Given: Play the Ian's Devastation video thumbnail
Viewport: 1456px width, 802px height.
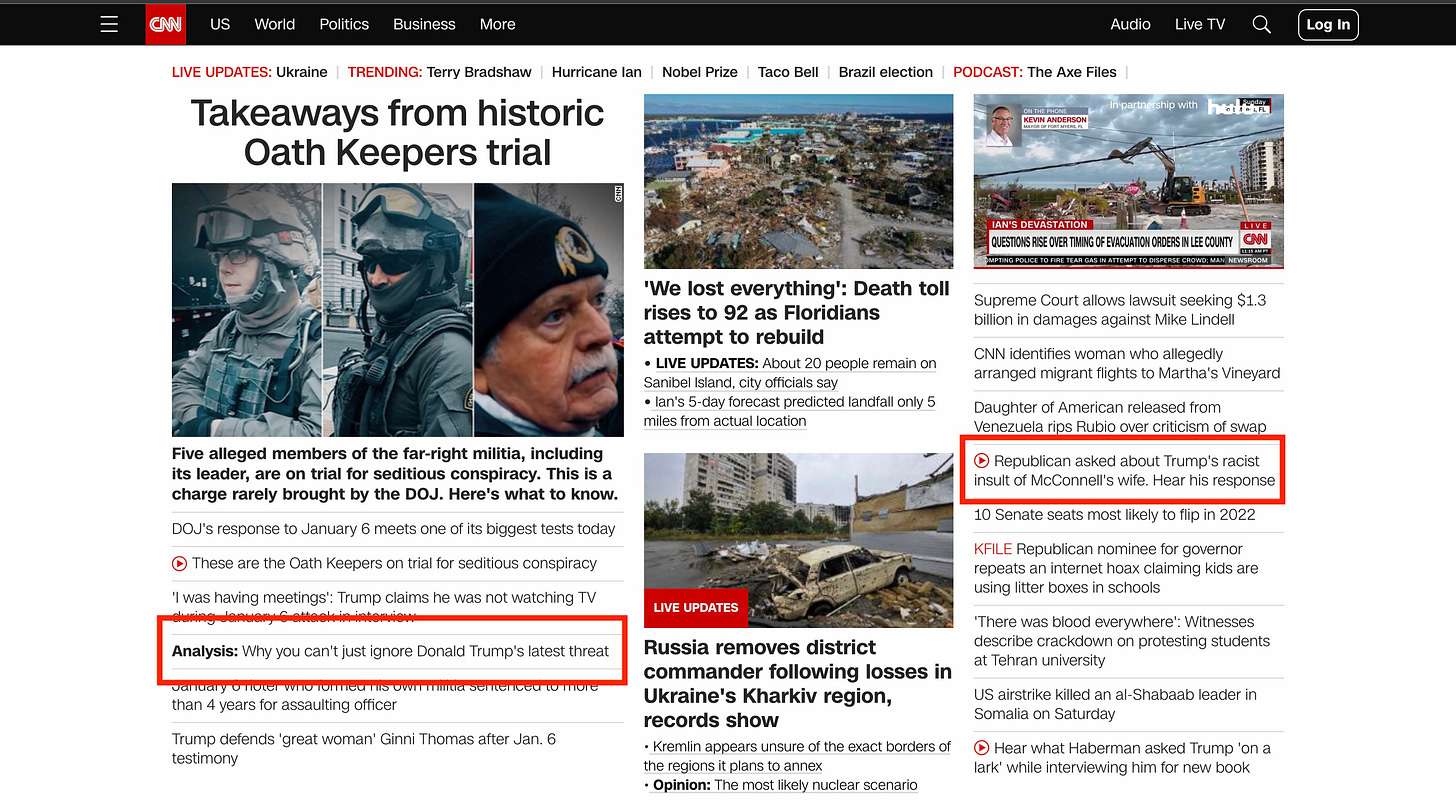Looking at the screenshot, I should click(1129, 181).
